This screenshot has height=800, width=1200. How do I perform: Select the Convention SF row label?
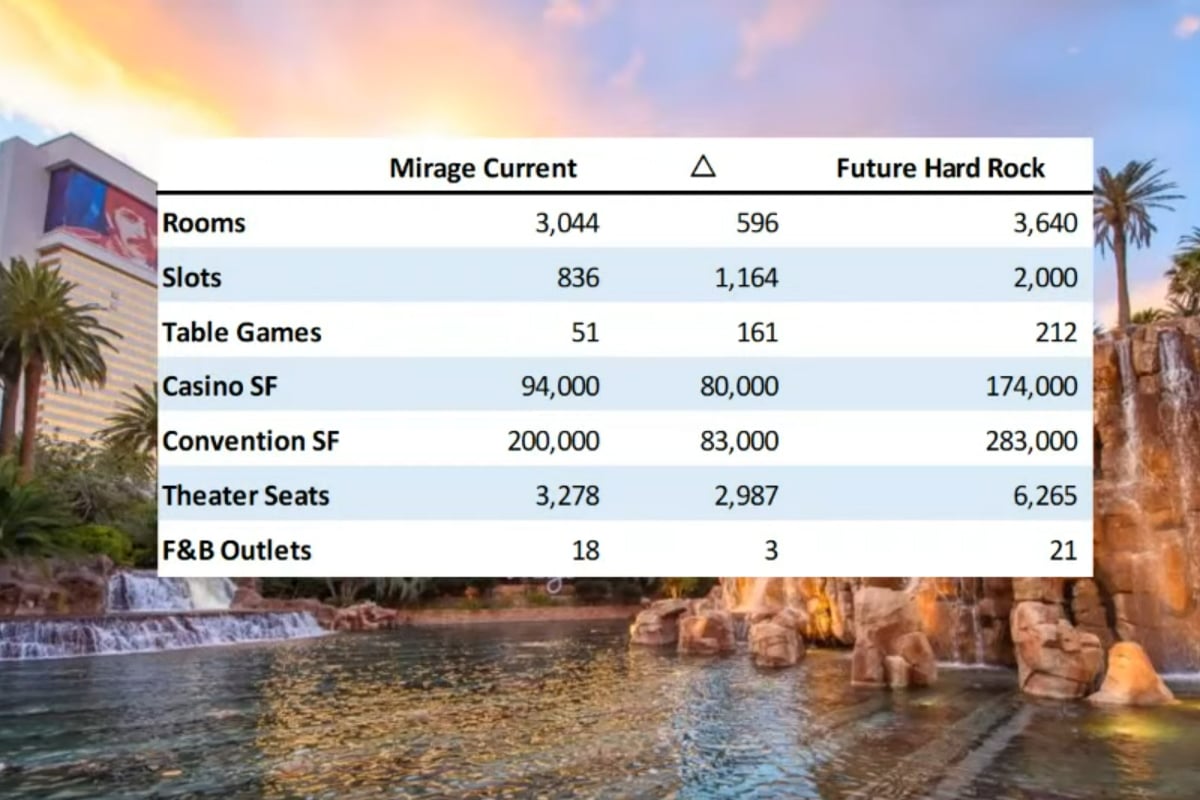click(x=250, y=441)
